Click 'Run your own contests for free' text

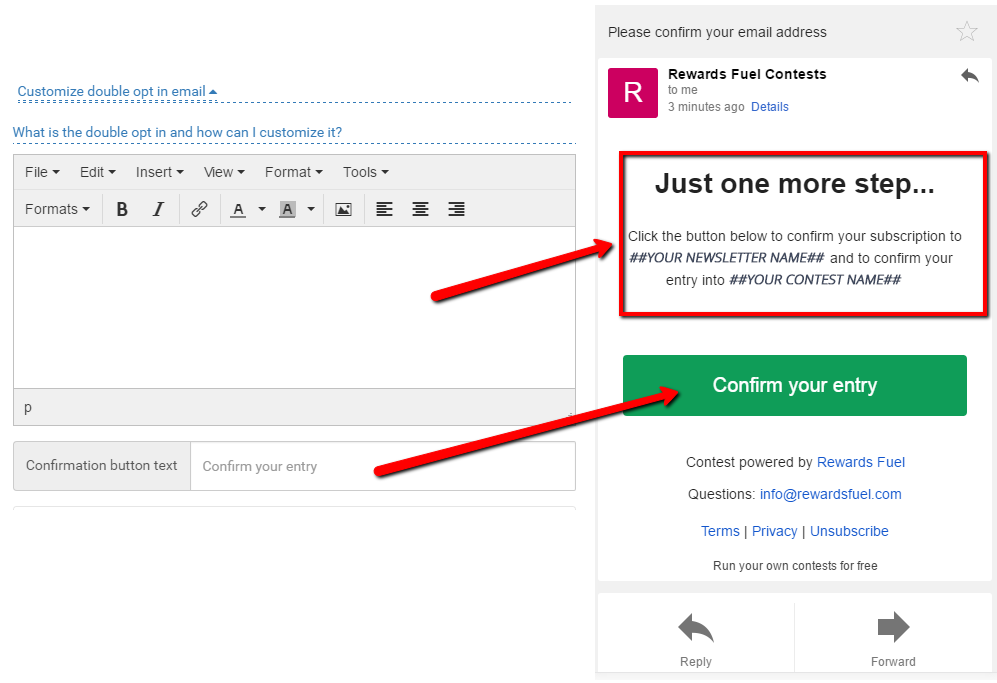(795, 565)
